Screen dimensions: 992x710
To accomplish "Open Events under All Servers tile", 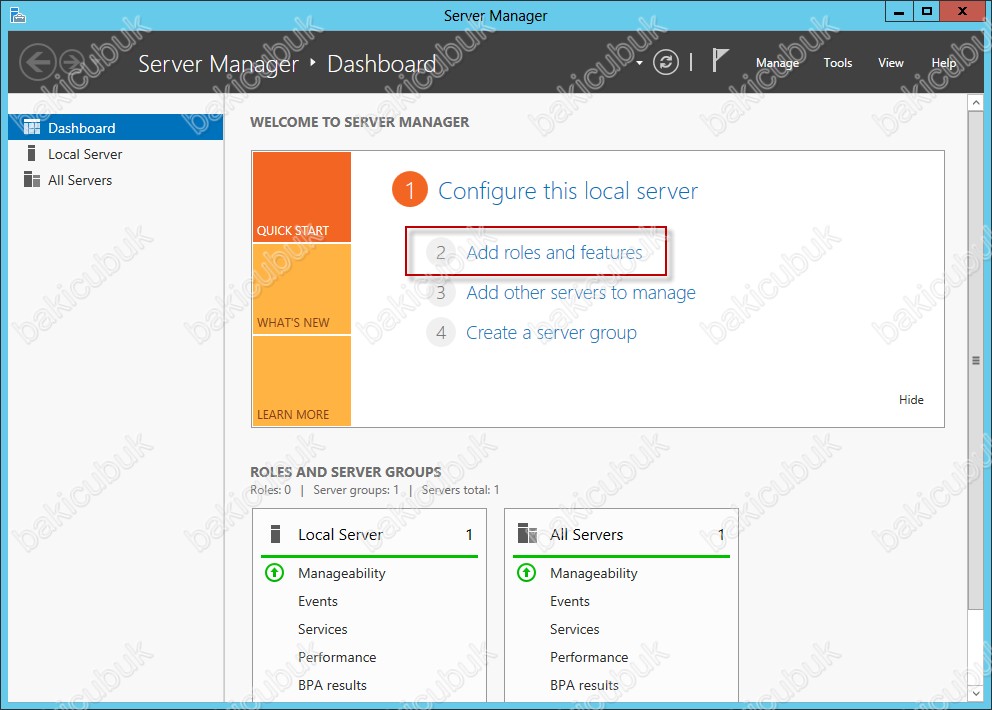I will tap(569, 601).
